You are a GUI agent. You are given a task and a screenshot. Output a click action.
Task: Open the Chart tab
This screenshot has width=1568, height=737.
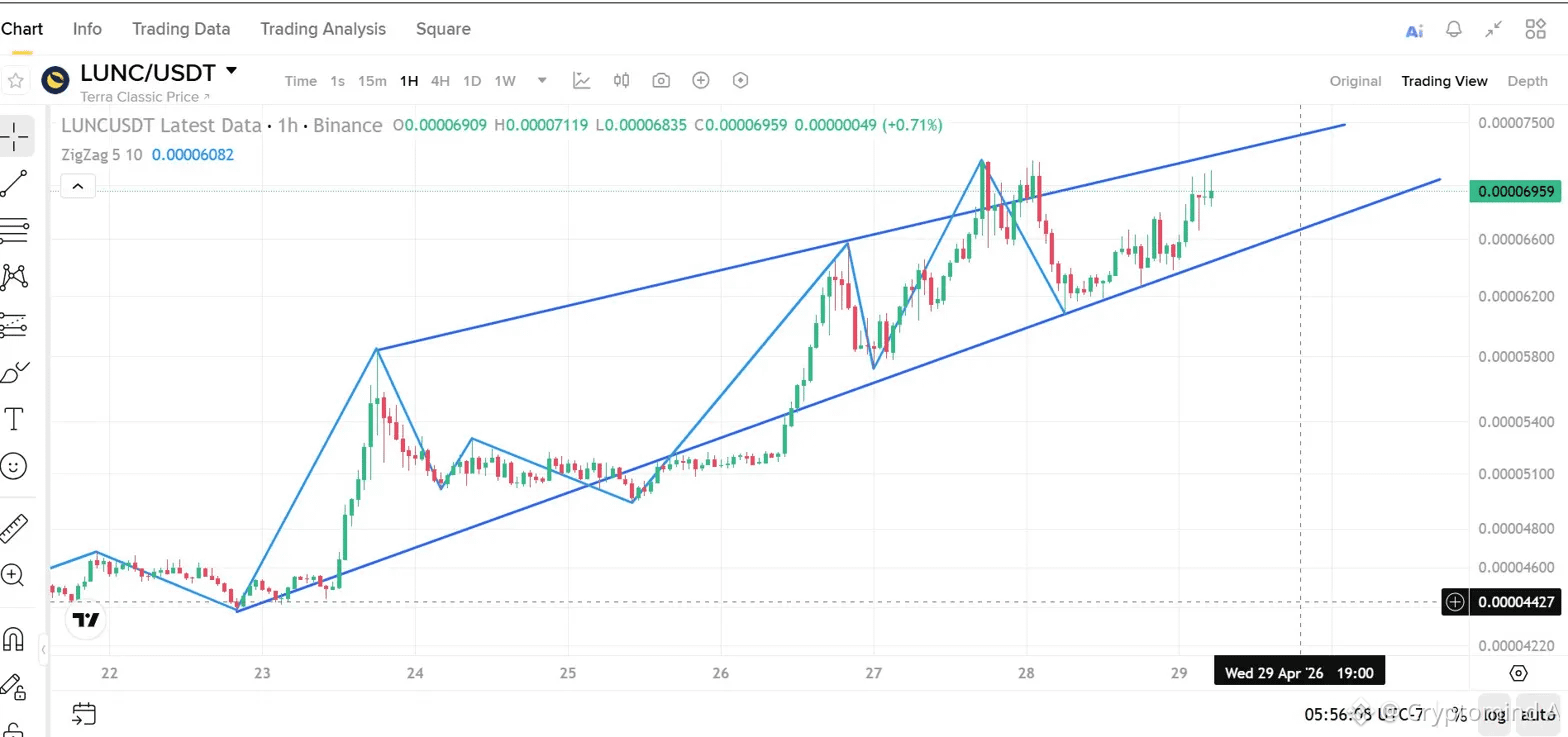(21, 29)
